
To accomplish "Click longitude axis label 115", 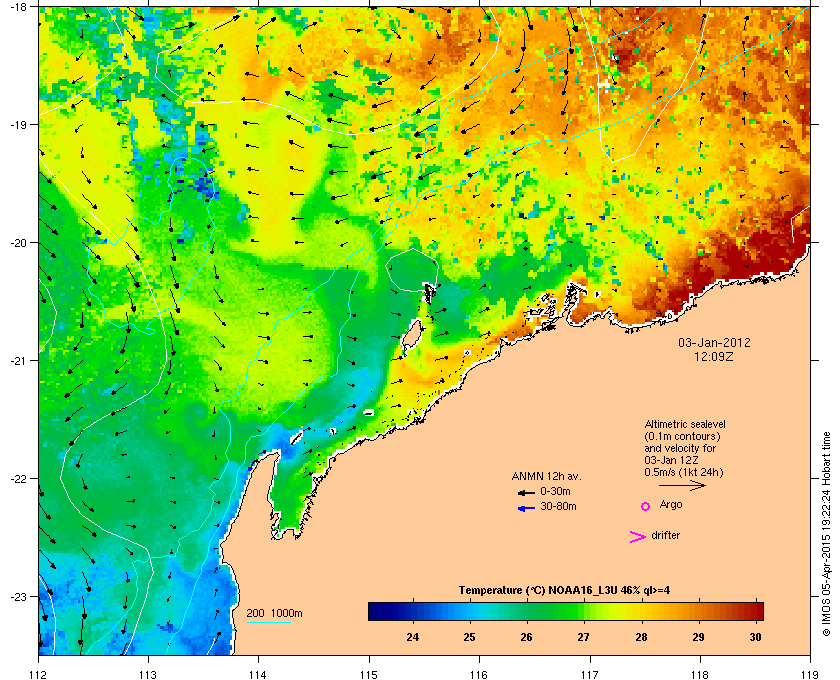I will pyautogui.click(x=369, y=675).
